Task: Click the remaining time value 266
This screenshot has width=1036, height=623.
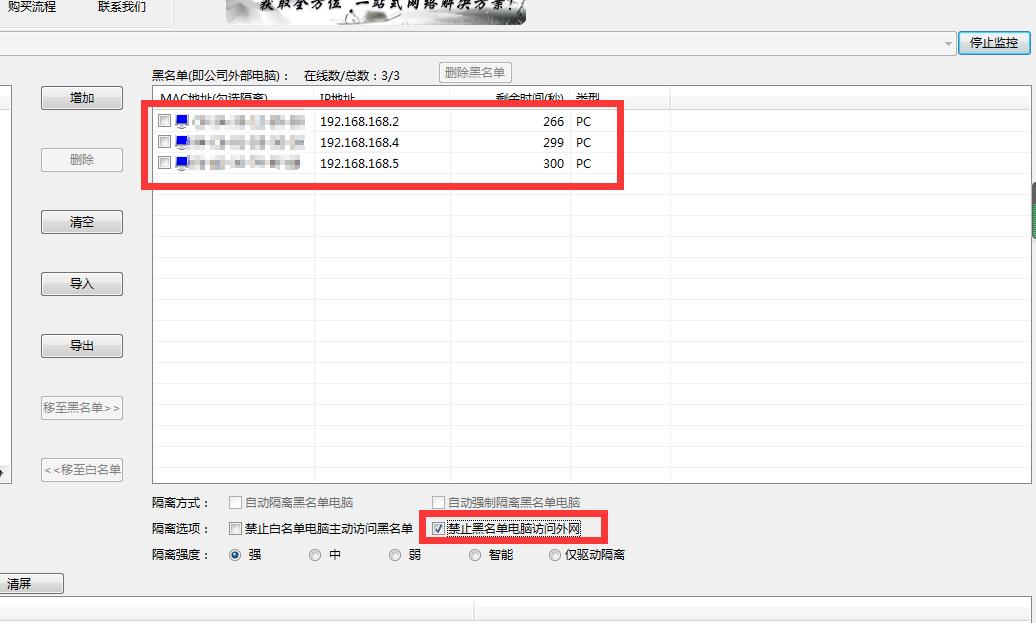Action: point(553,122)
